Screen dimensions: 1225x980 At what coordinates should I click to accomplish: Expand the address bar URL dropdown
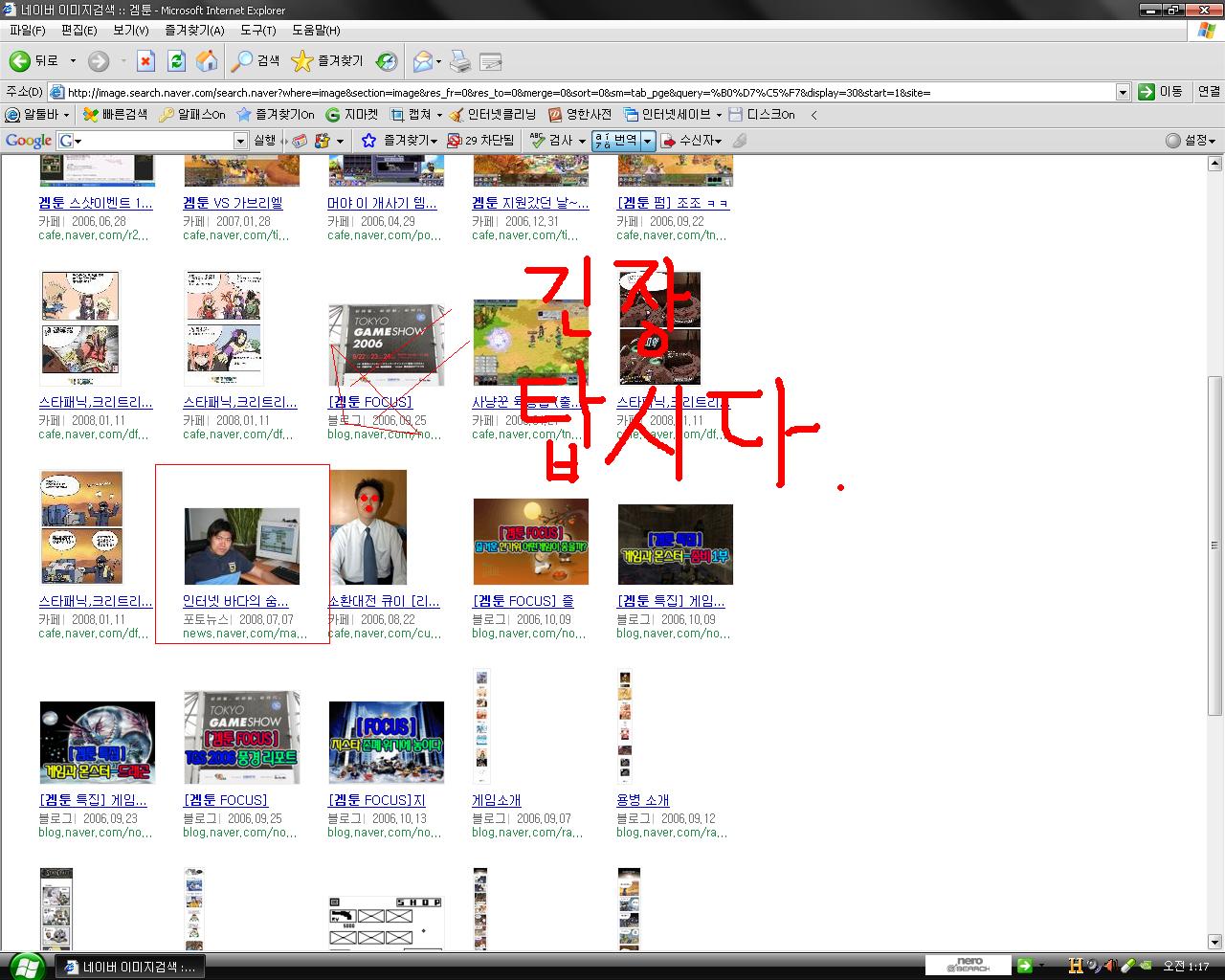(1123, 92)
